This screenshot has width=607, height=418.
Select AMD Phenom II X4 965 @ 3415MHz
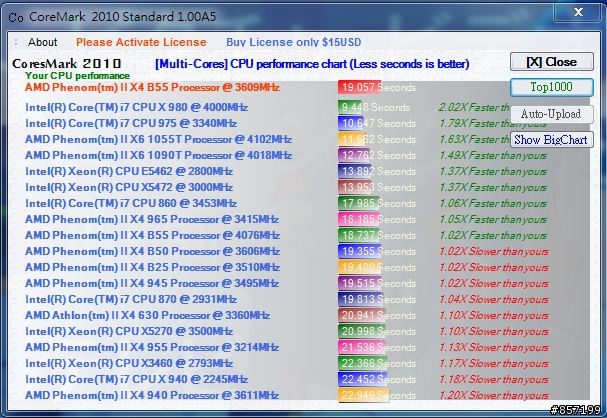pos(152,219)
